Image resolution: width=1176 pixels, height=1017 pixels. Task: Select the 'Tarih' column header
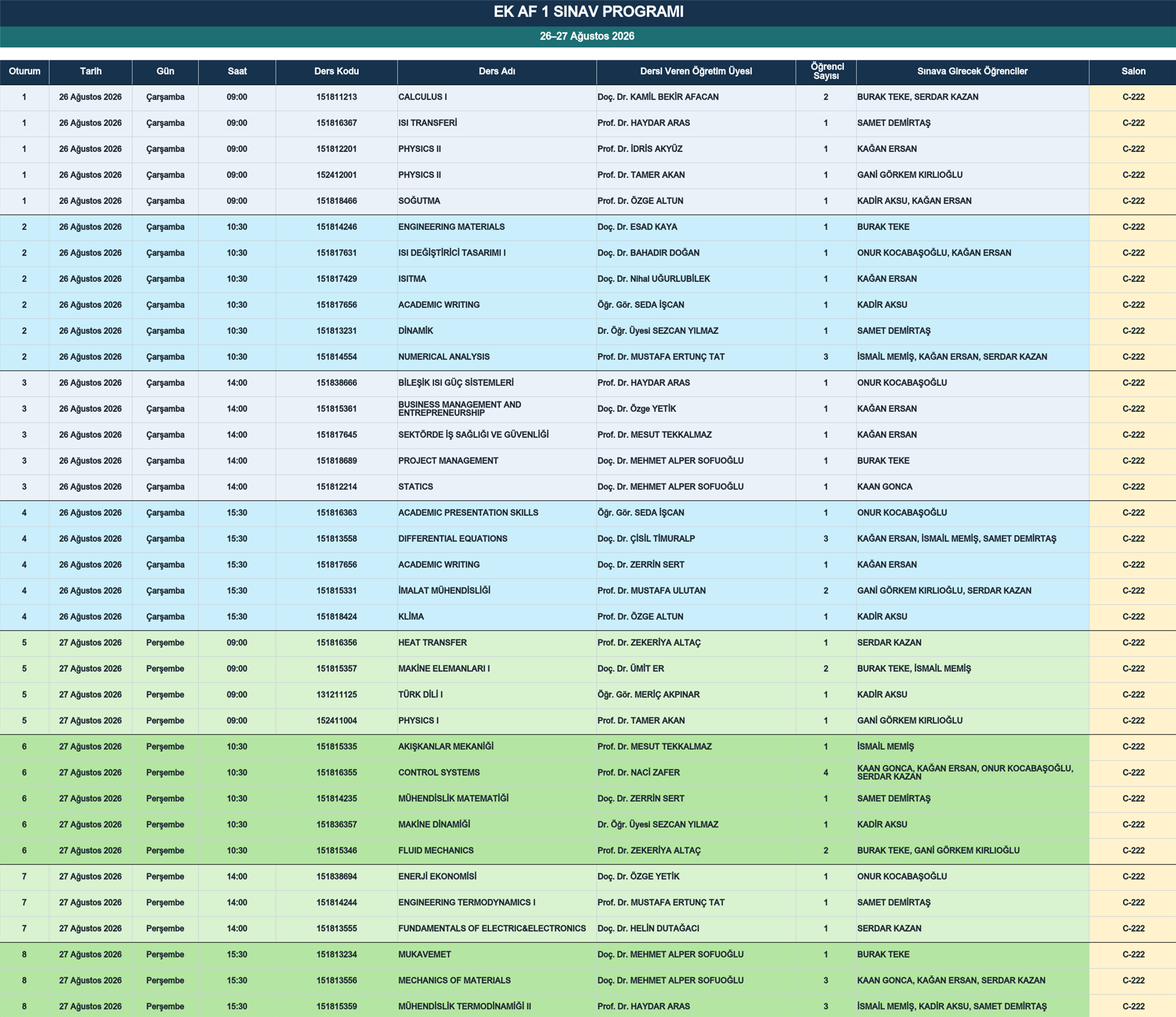(x=91, y=72)
